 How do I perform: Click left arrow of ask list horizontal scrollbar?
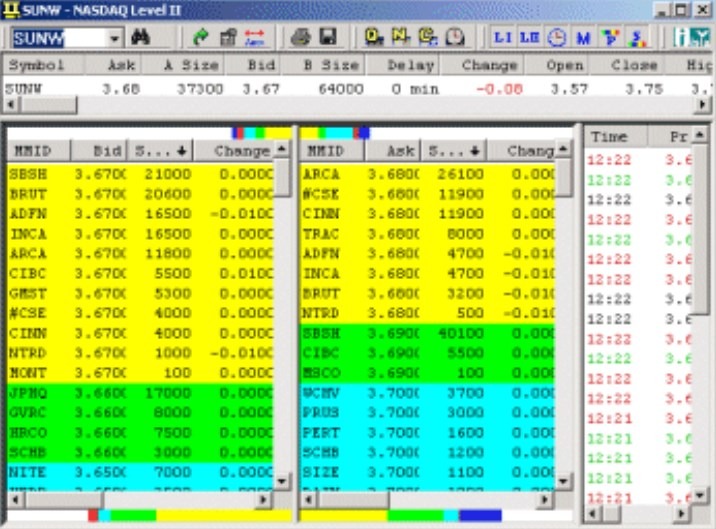tap(309, 500)
